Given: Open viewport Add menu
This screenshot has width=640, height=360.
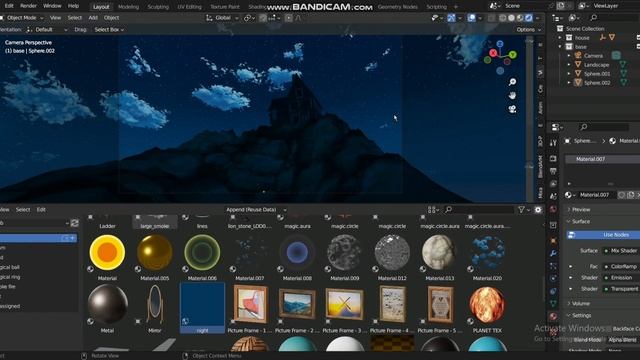Looking at the screenshot, I should click(x=93, y=18).
